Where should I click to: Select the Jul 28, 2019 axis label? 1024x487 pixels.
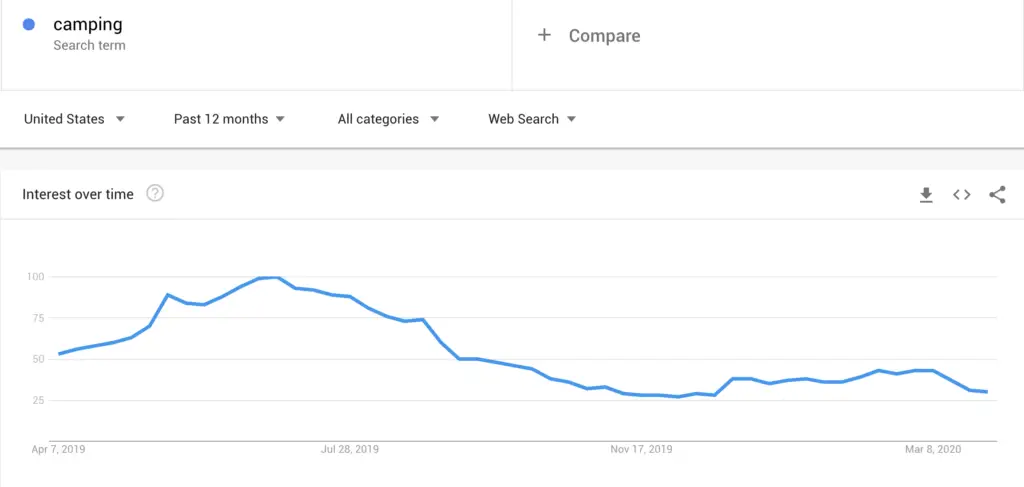350,449
